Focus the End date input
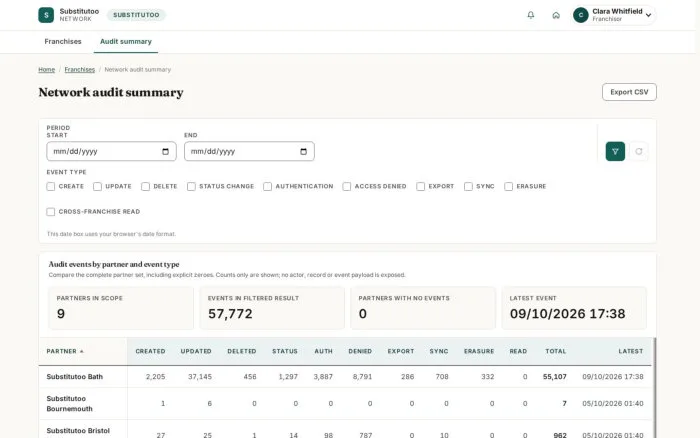This screenshot has width=700, height=438. [x=249, y=151]
